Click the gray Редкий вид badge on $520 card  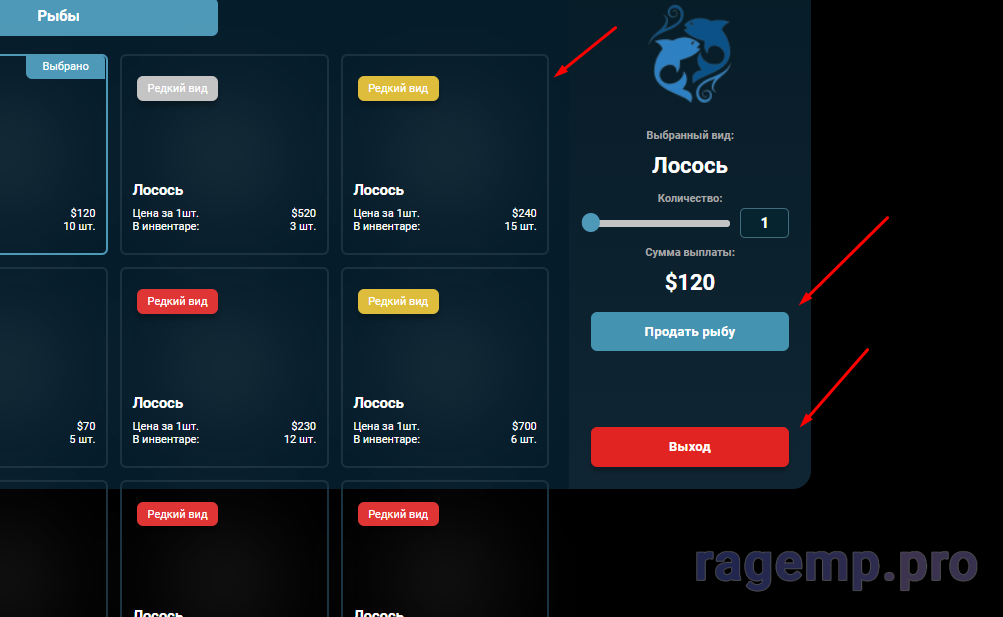coord(177,88)
